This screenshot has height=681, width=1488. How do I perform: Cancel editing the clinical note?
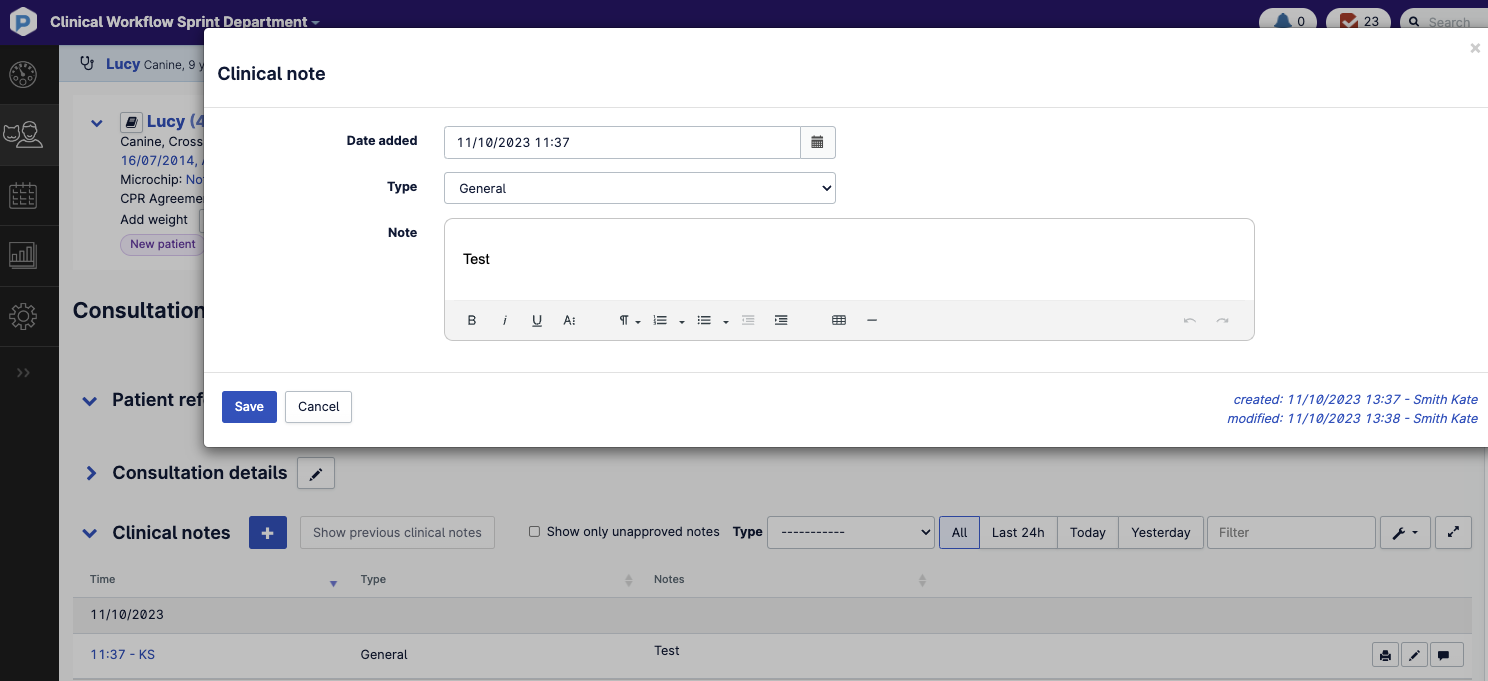coord(318,407)
